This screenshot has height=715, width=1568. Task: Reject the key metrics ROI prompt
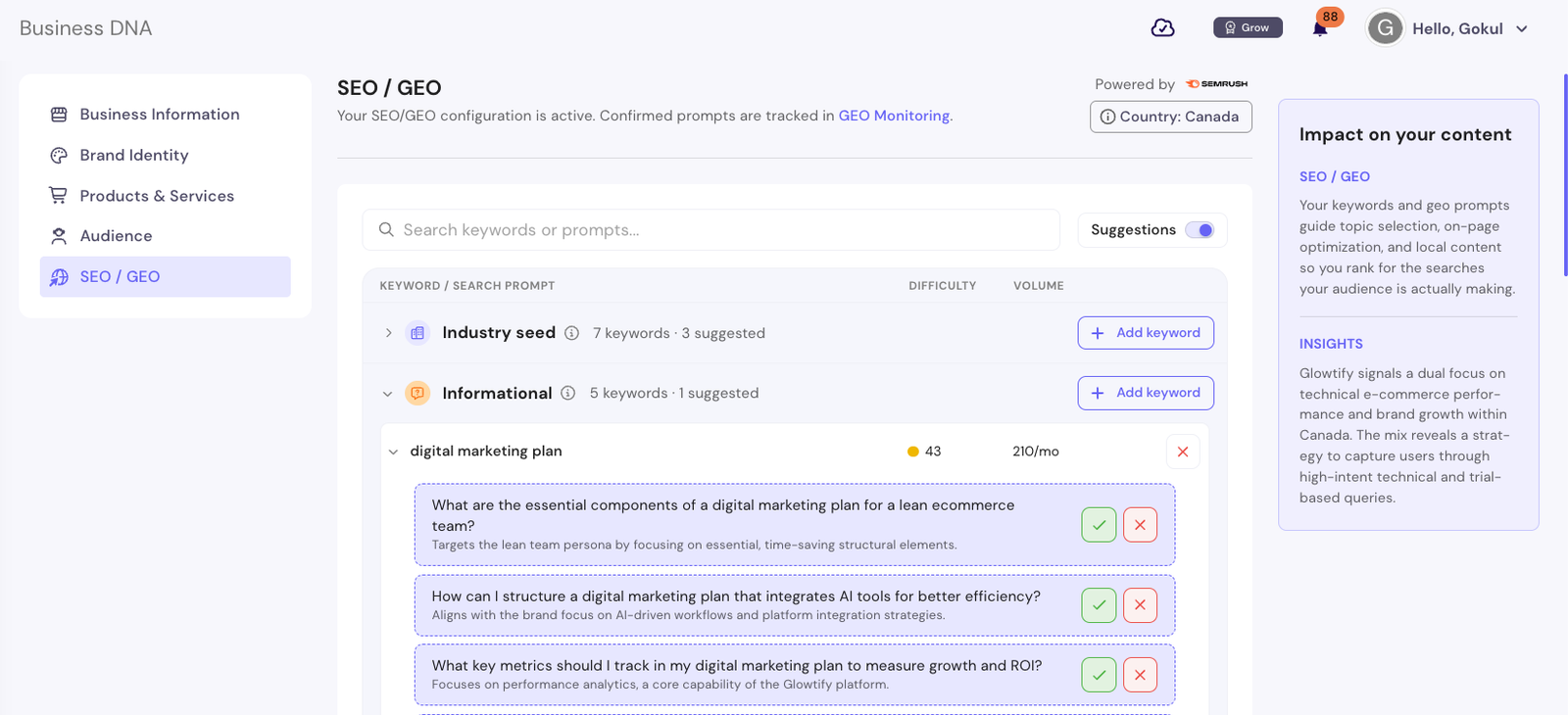coord(1140,675)
